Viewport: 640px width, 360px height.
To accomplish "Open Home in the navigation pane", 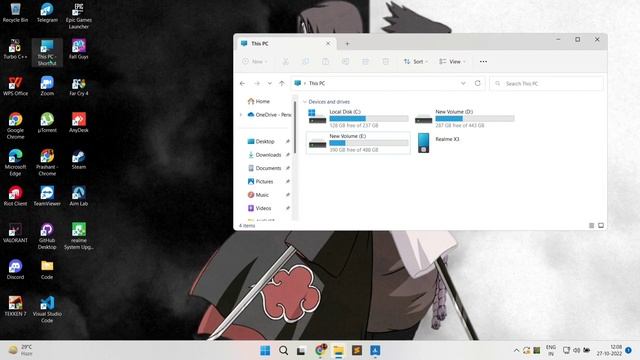I will 259,101.
